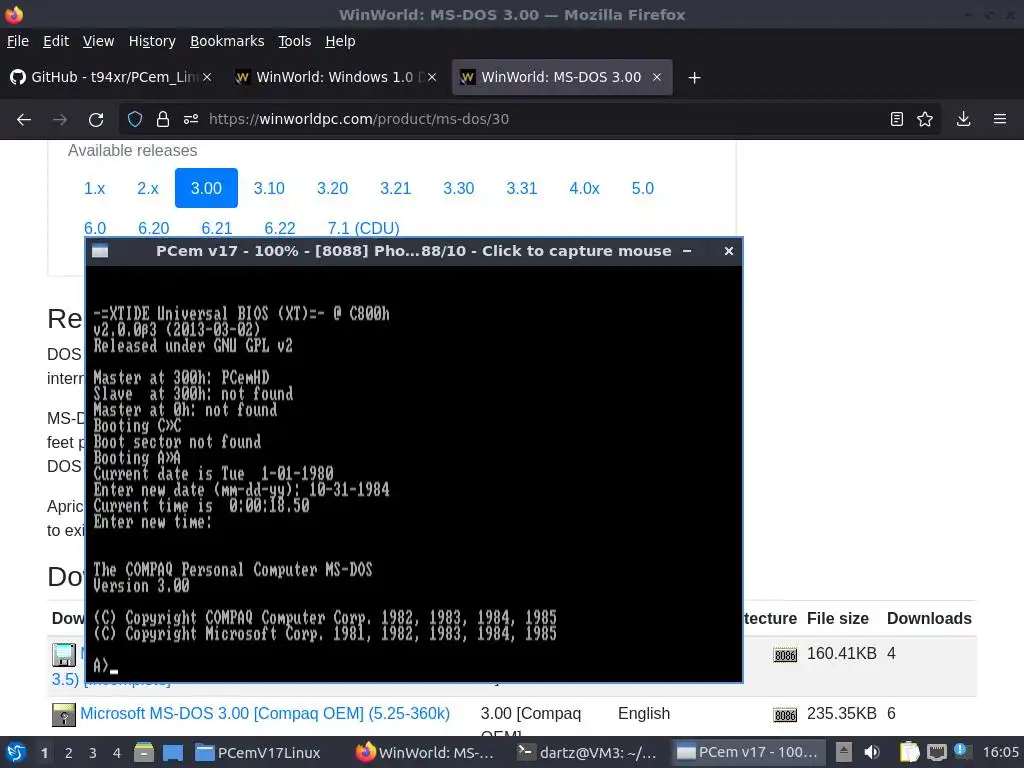1024x768 pixels.
Task: Select the WinWorld MS-DOS 3.00 tab
Action: pos(562,77)
